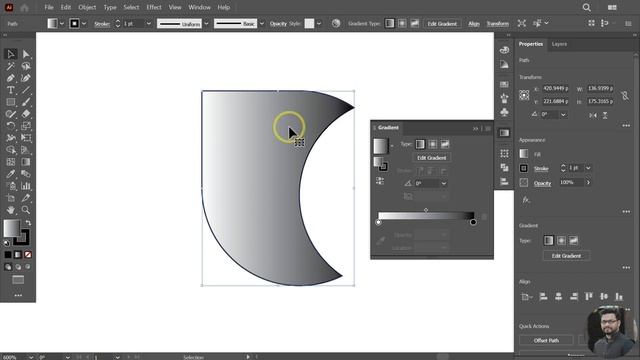Select the Line Segment tool
Screen dimensions: 640x360
[26, 90]
